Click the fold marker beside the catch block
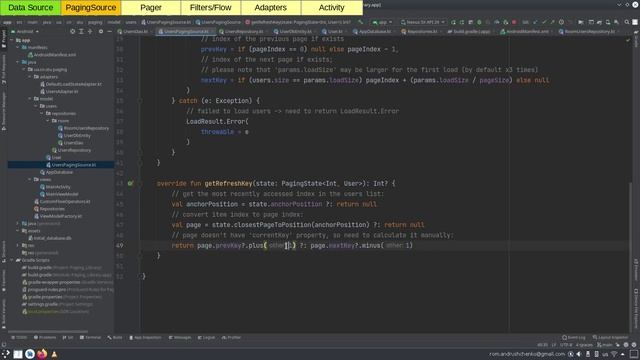640x360 pixels. (140, 100)
